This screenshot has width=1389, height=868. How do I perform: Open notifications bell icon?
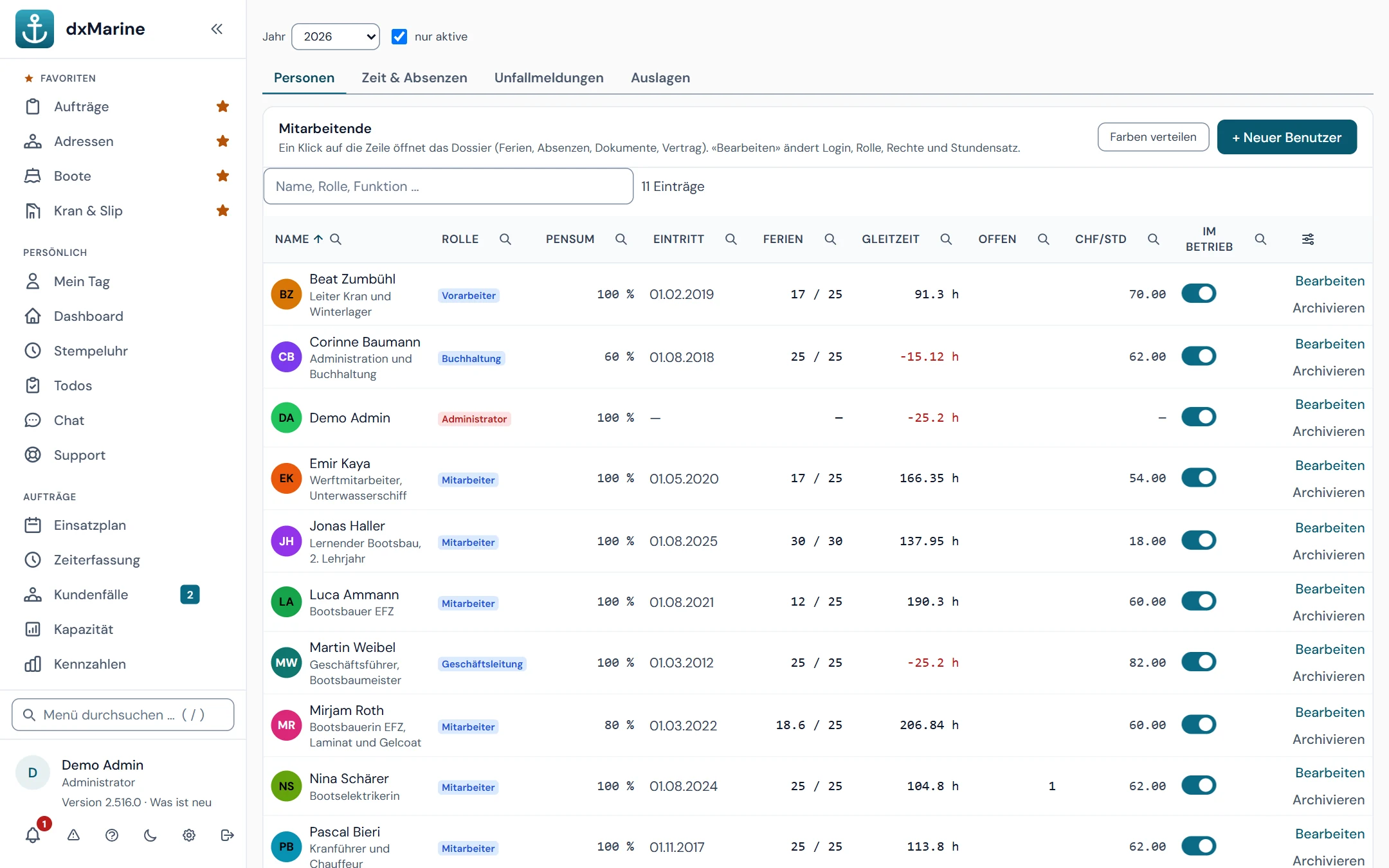click(x=33, y=835)
